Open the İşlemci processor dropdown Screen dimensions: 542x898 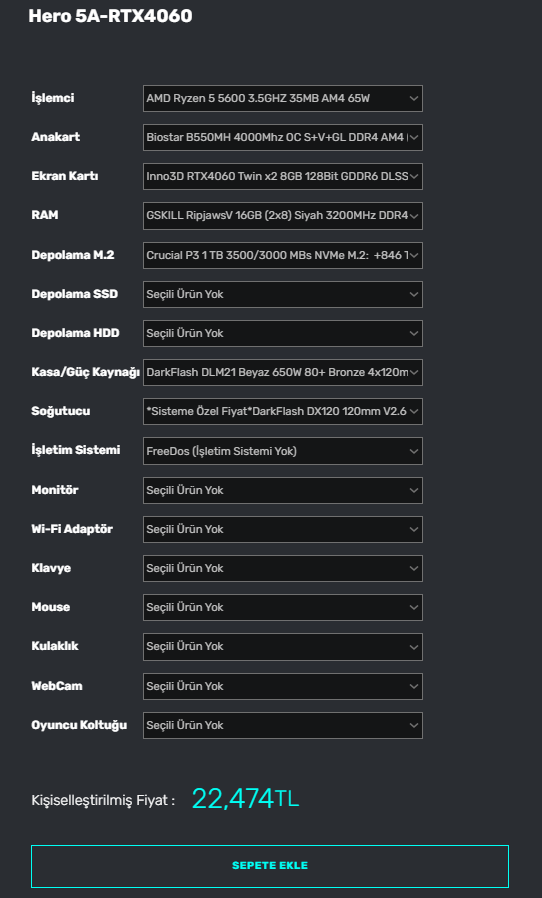coord(282,99)
